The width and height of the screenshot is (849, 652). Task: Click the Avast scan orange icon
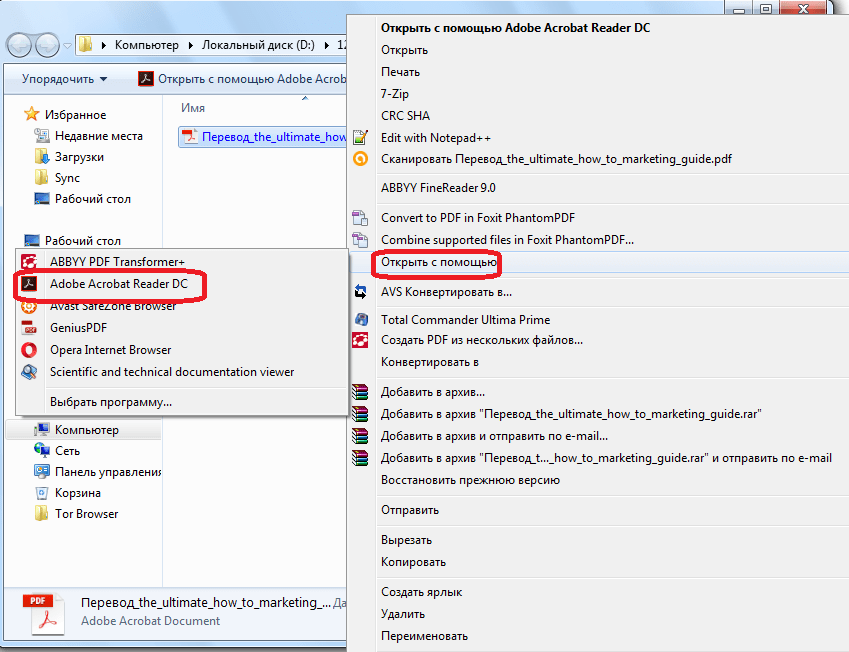(361, 159)
